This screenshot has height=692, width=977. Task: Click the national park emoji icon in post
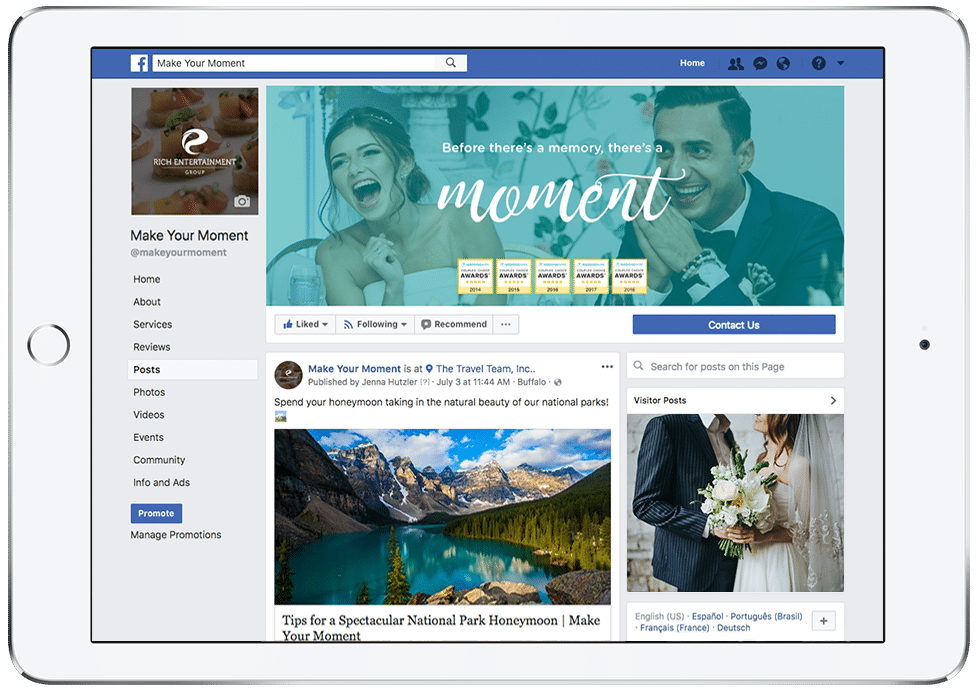[280, 417]
